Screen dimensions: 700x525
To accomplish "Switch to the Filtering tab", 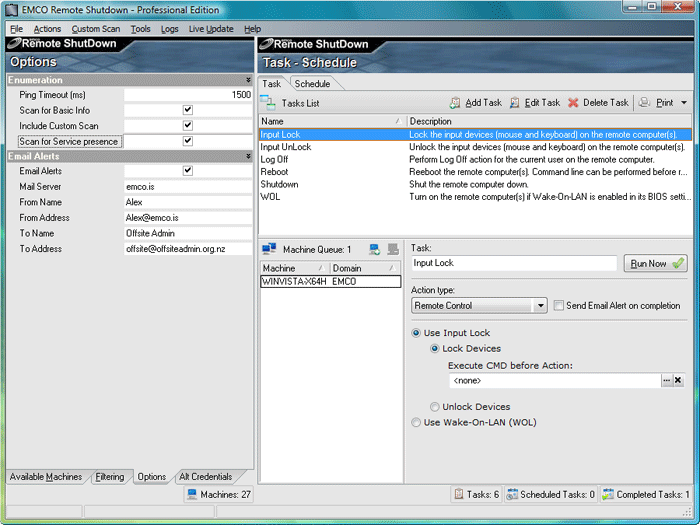I will click(x=110, y=477).
